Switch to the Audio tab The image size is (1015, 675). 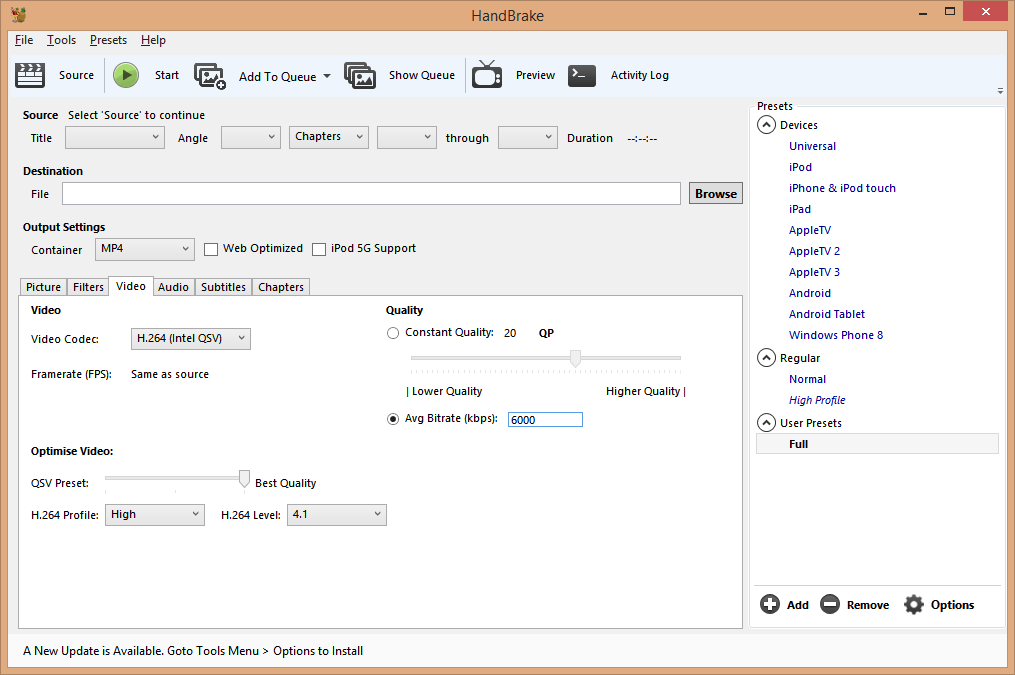coord(173,287)
